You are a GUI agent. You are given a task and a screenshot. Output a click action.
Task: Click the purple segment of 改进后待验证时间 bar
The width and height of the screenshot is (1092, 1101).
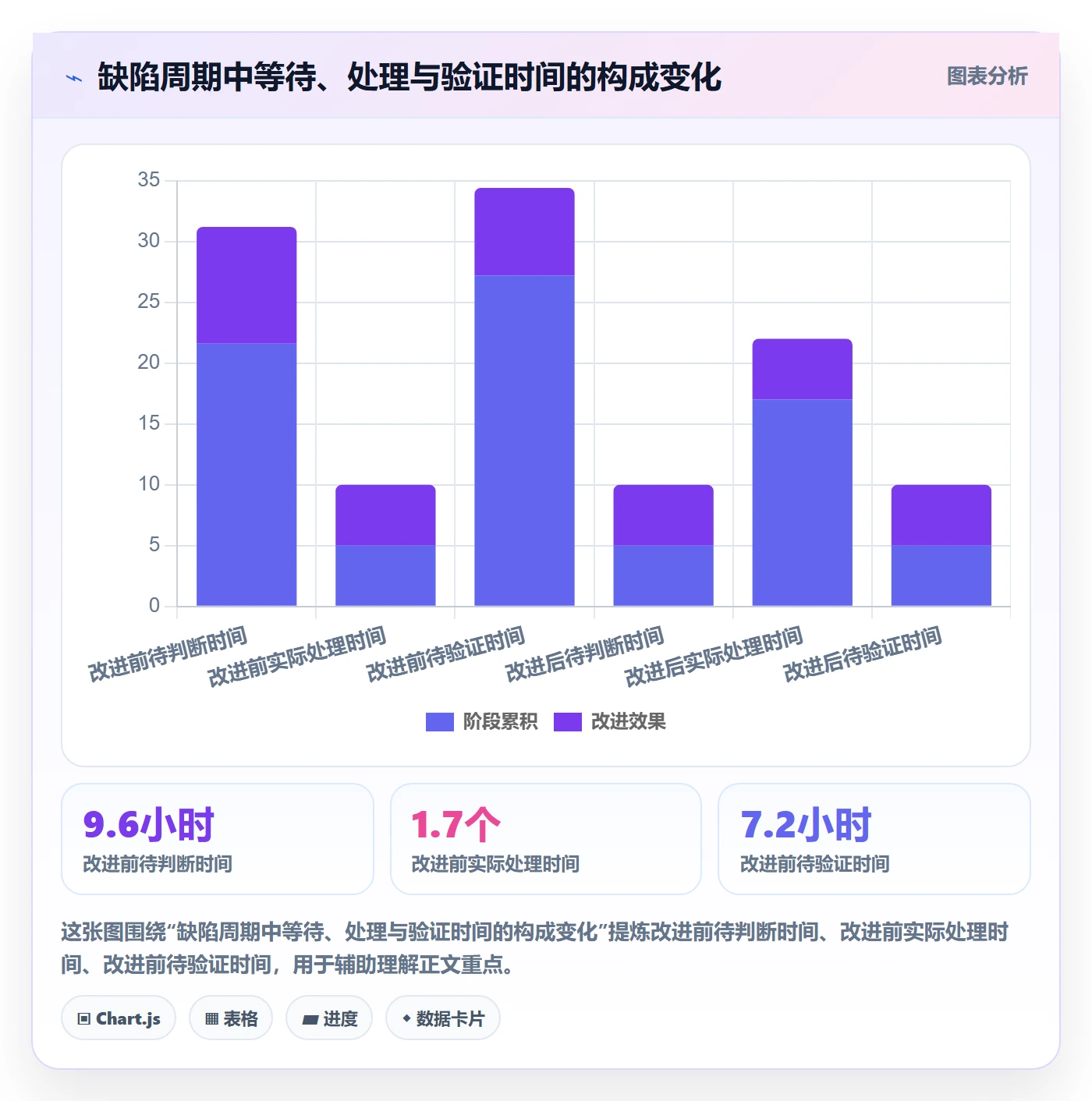941,515
